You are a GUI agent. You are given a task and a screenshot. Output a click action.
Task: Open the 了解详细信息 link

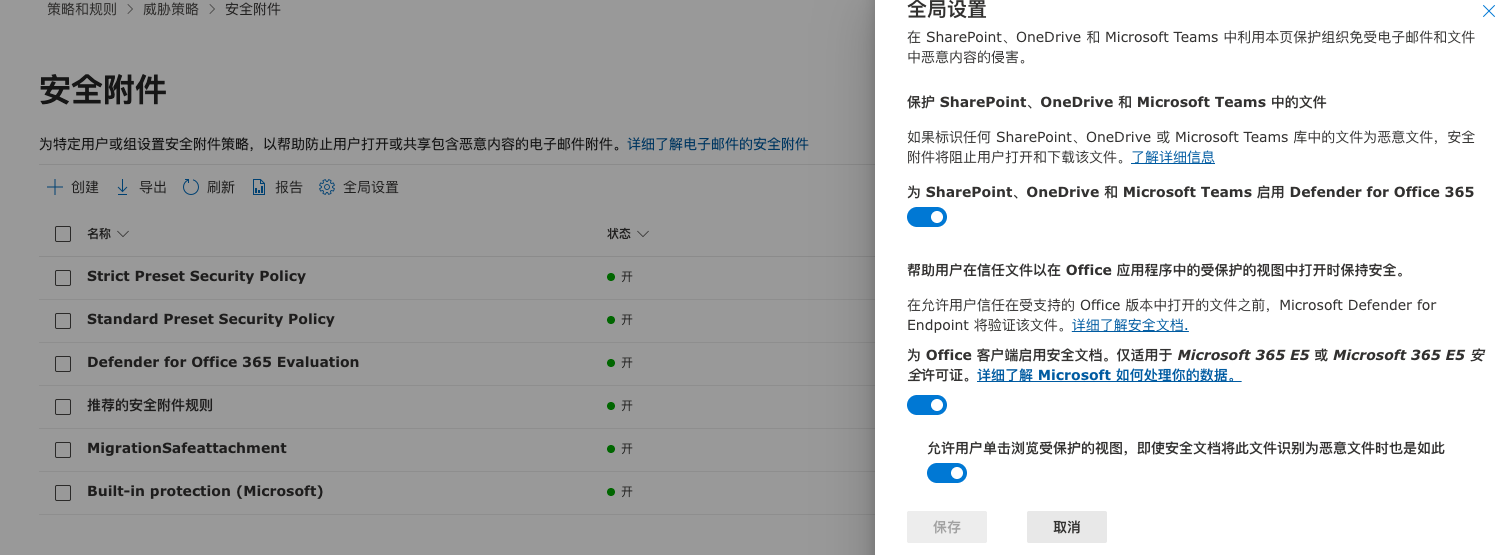click(x=1173, y=157)
